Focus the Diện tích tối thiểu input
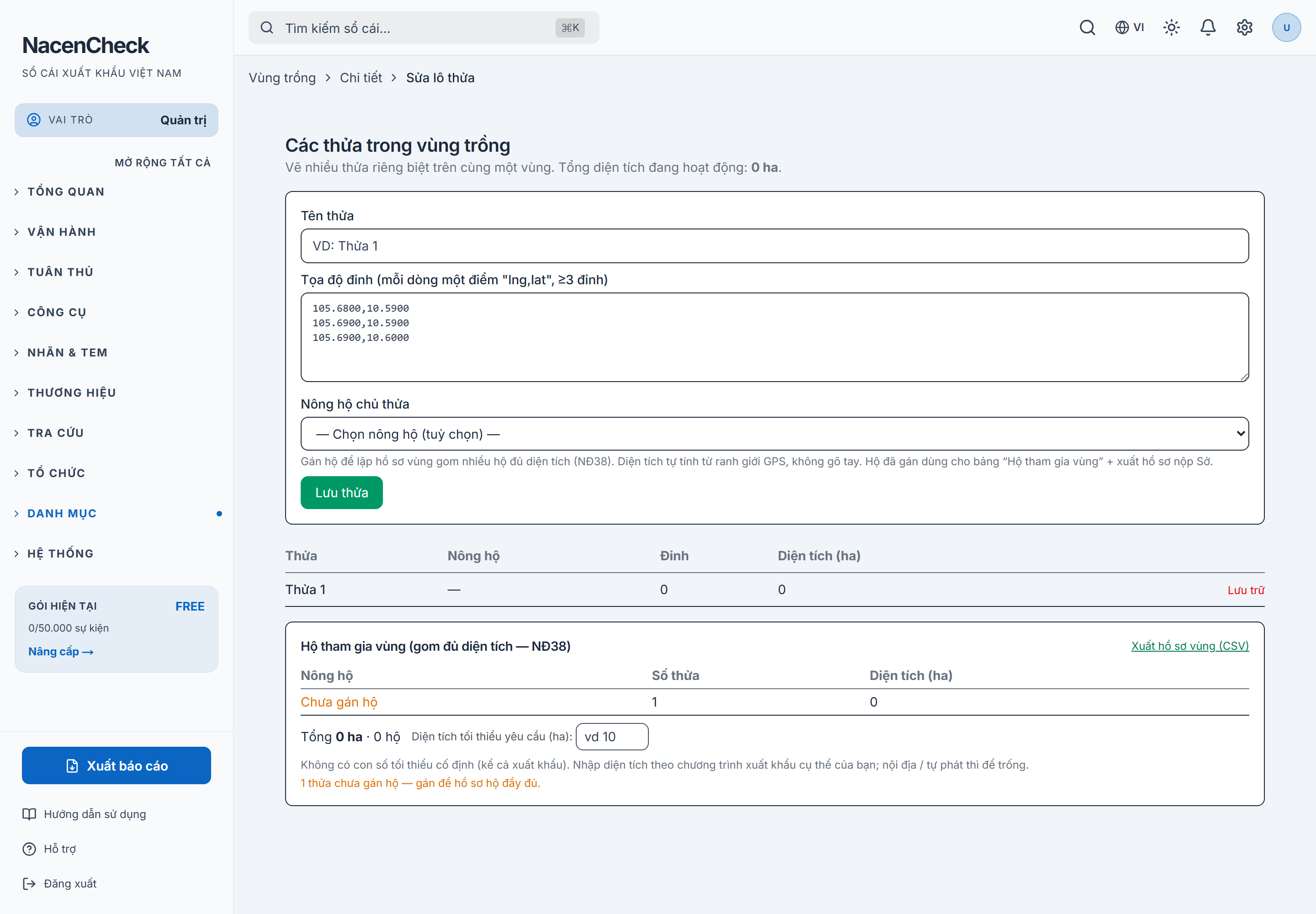1316x914 pixels. click(x=611, y=737)
